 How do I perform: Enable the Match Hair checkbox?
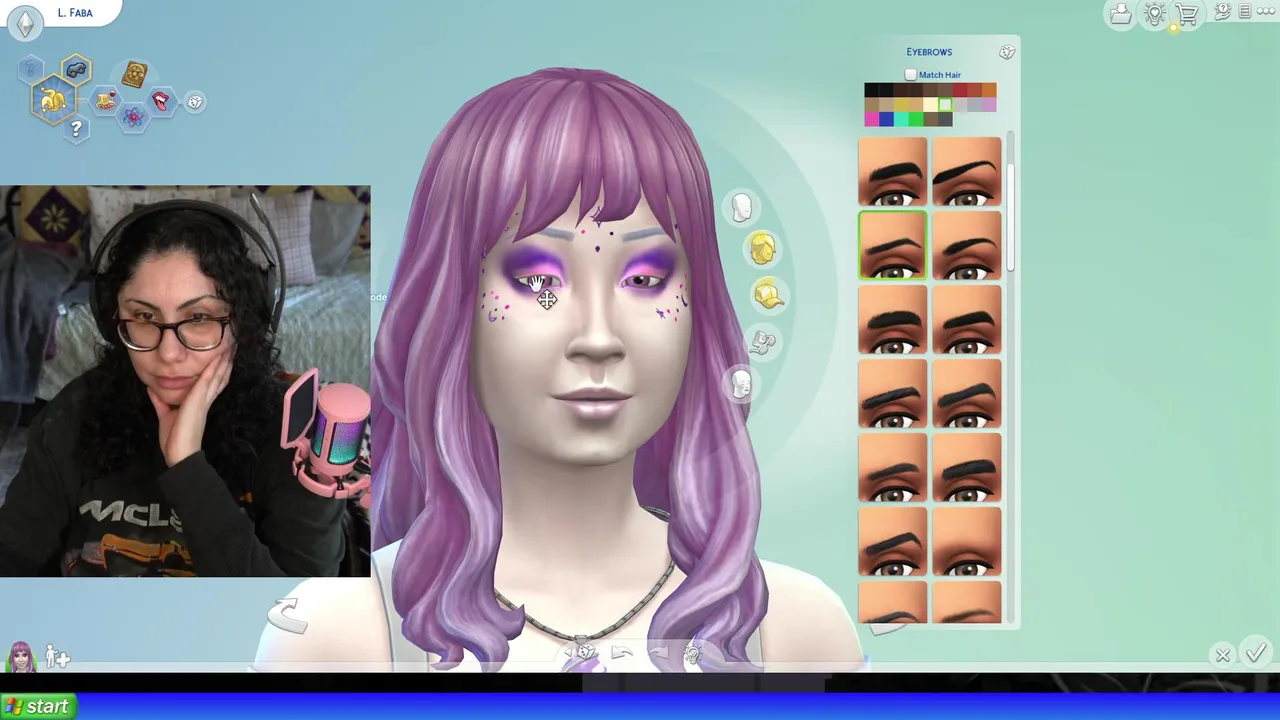coord(910,75)
